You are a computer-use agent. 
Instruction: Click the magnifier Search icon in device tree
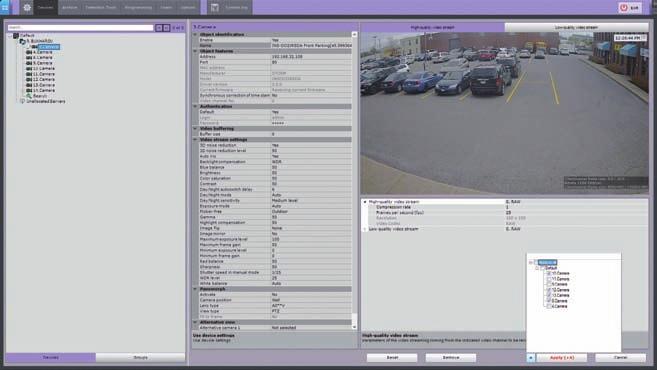click(29, 96)
